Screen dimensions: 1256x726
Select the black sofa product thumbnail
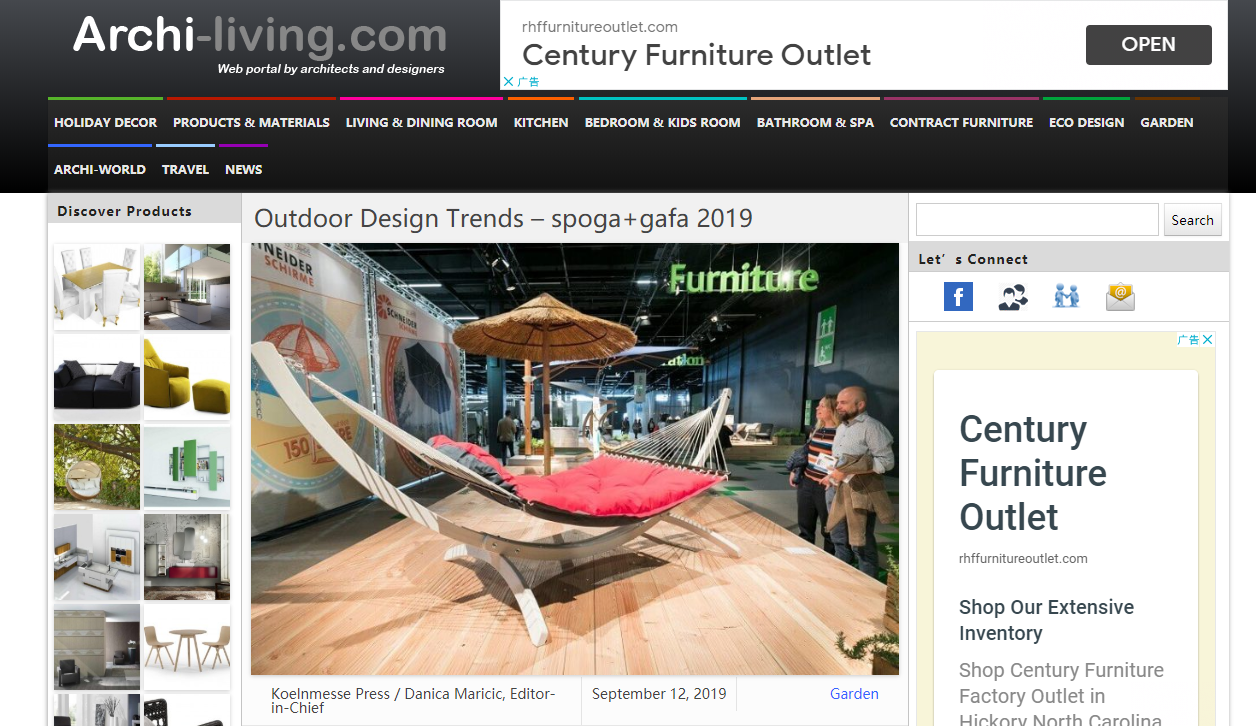pos(97,377)
